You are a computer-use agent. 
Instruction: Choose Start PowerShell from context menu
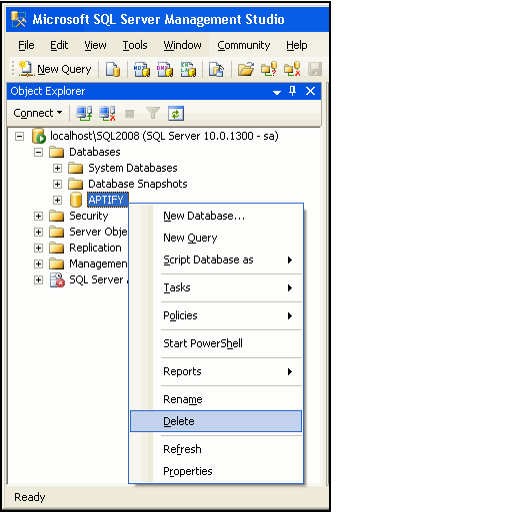pyautogui.click(x=216, y=343)
